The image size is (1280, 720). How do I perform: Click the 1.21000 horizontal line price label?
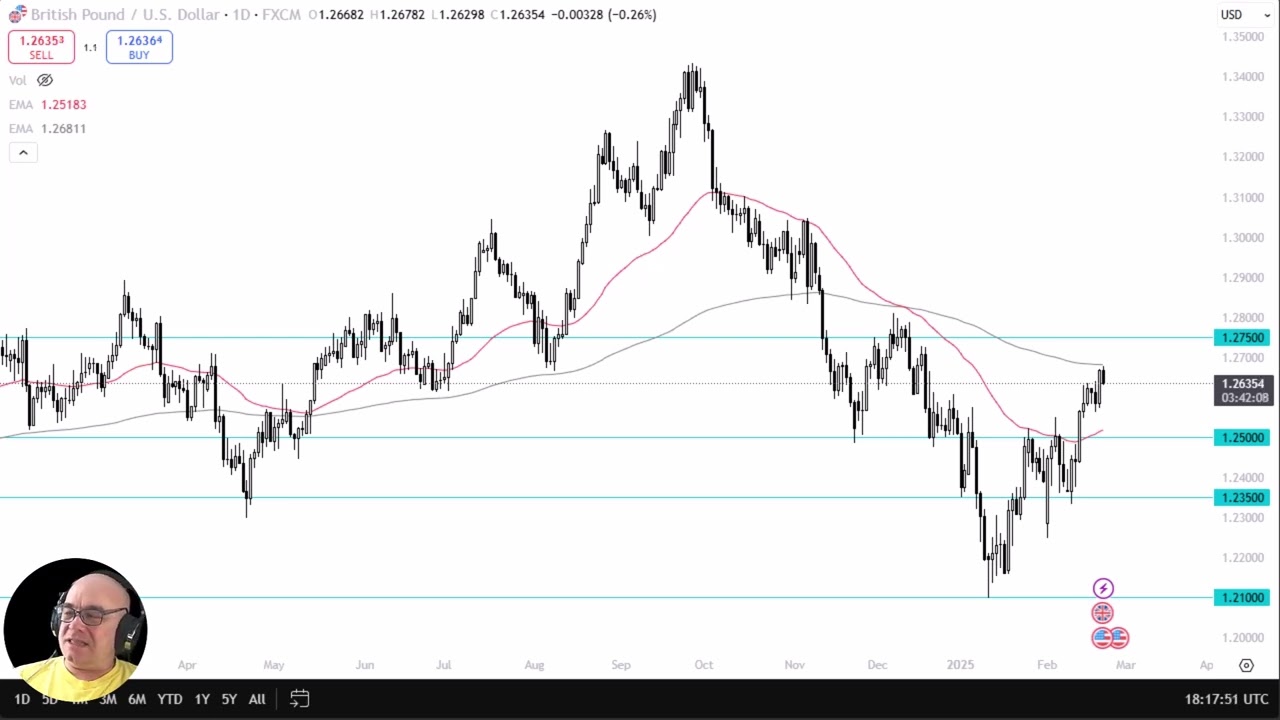(1241, 598)
